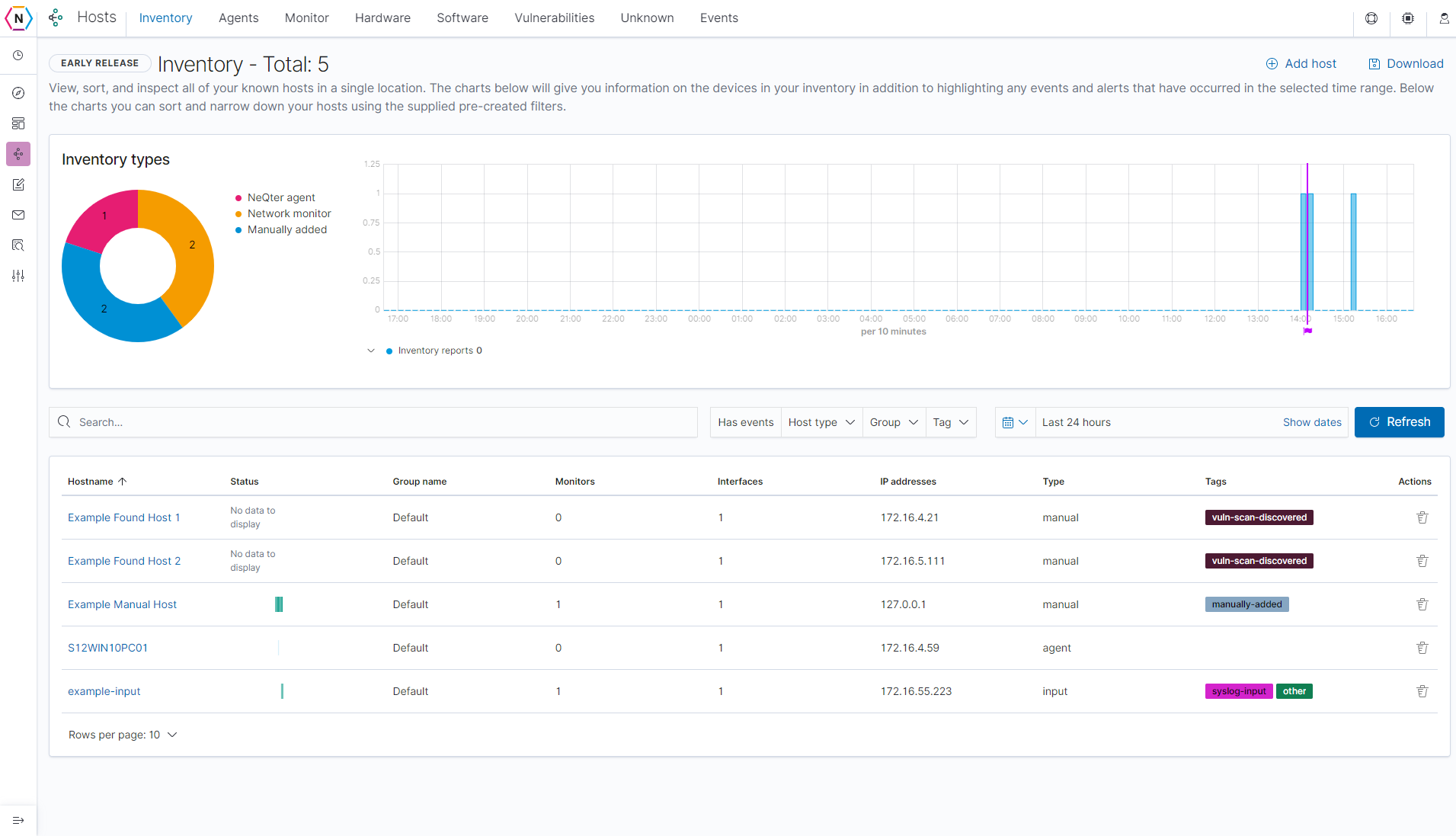This screenshot has width=1456, height=836.
Task: Open the help lifebuoy icon in header
Action: tap(1371, 18)
